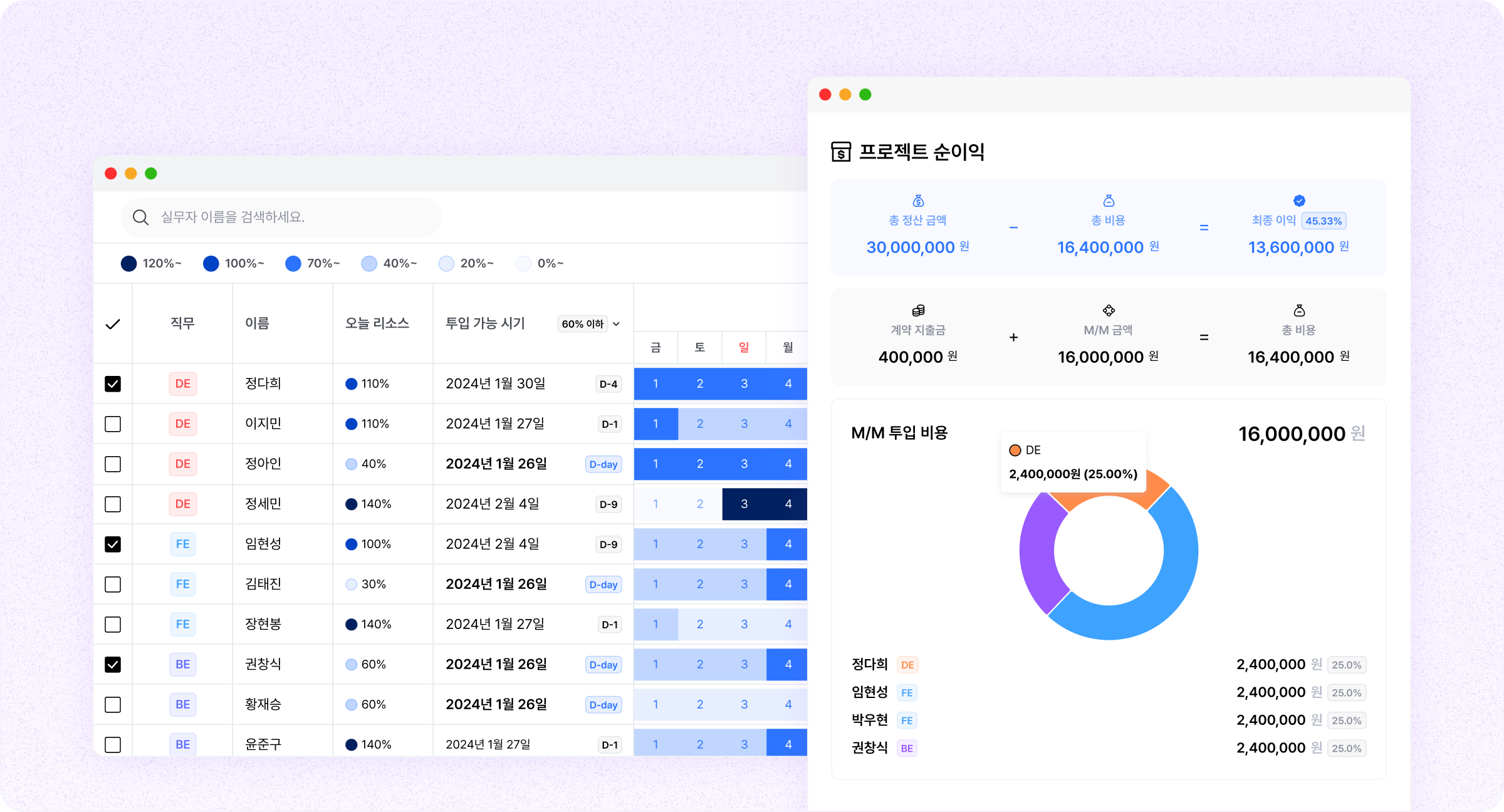Image resolution: width=1504 pixels, height=812 pixels.
Task: Click BE tag next to 권창식 in cost list
Action: (907, 748)
